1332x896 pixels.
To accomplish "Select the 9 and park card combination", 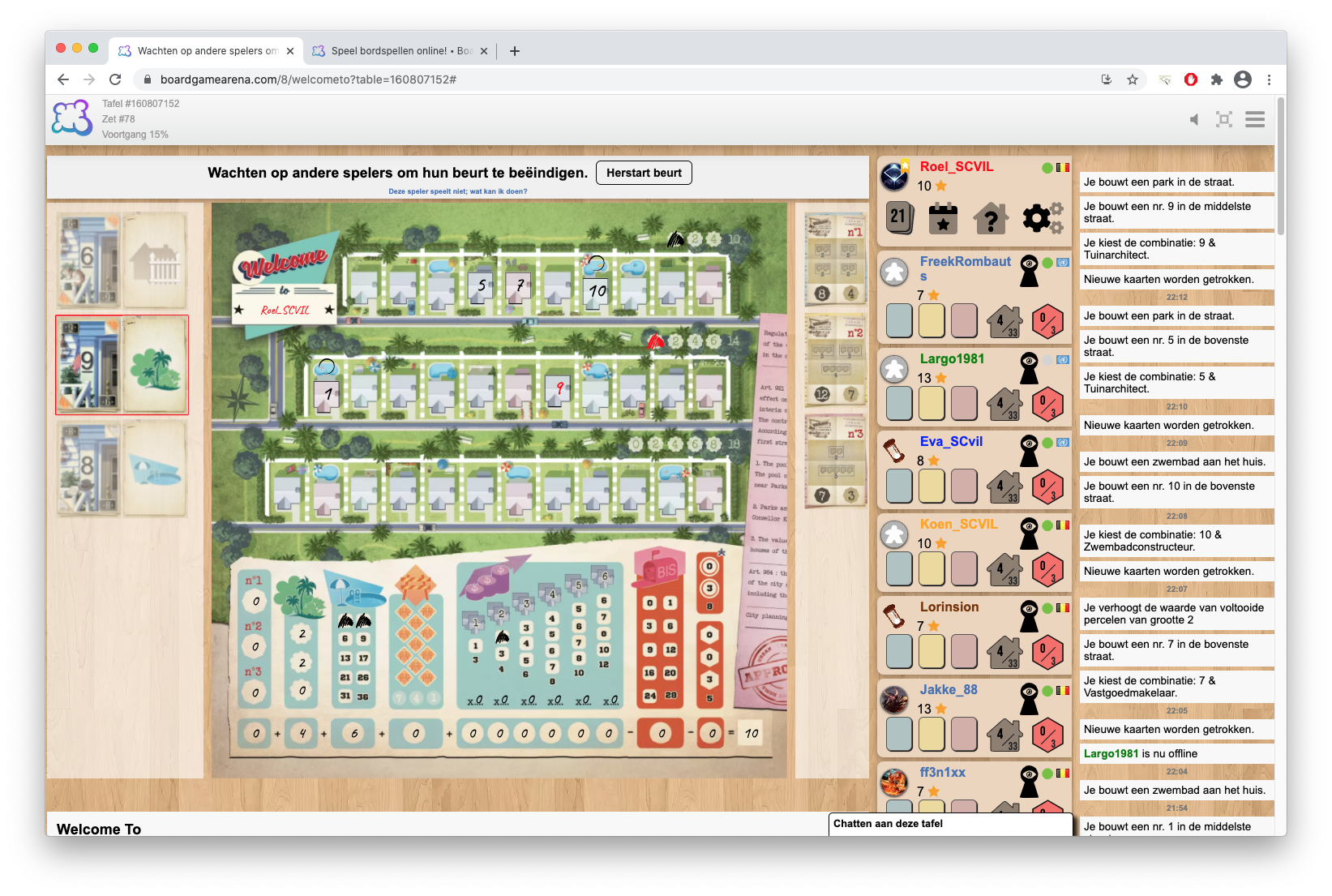I will tap(122, 365).
